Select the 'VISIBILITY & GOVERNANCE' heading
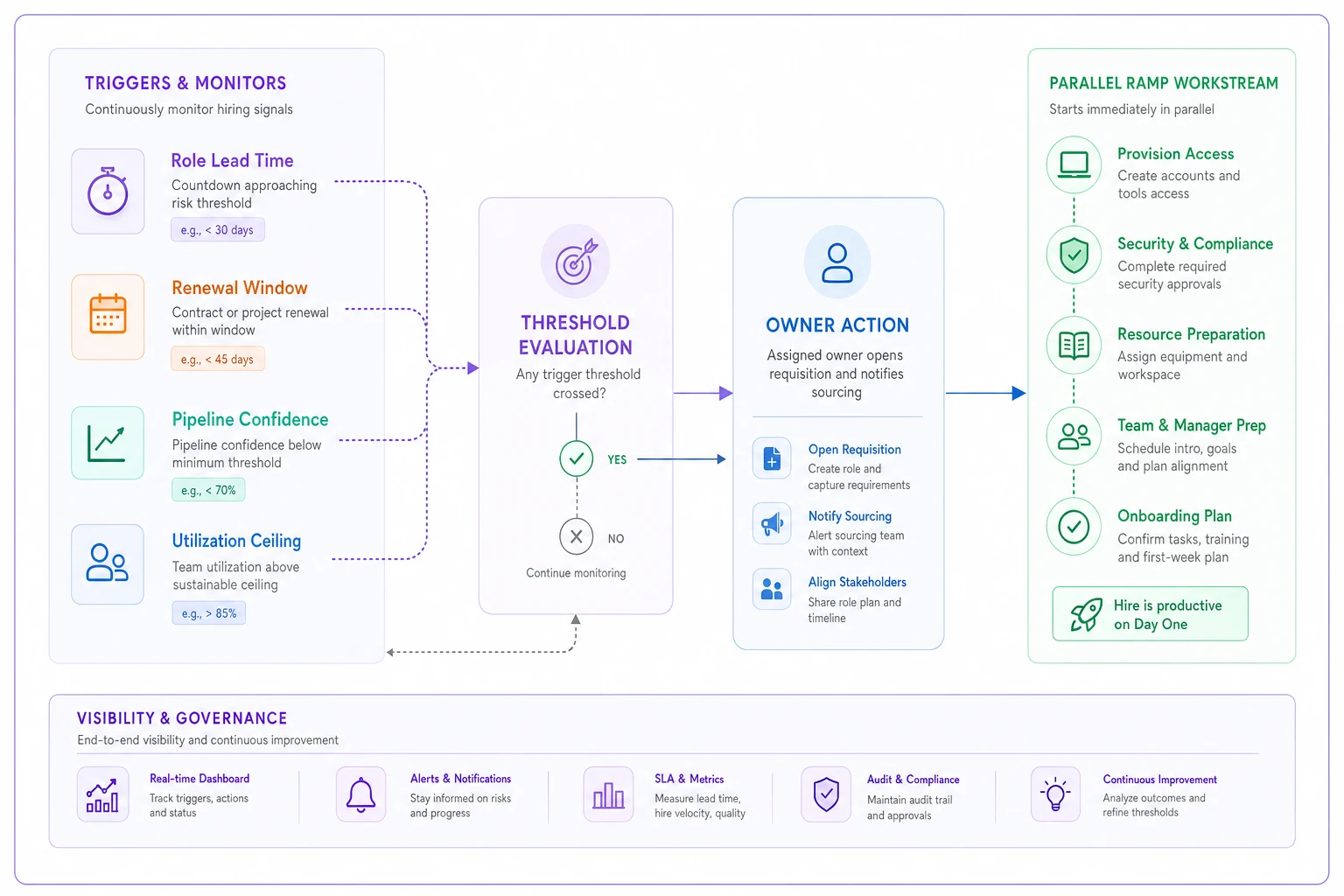The image size is (1344, 896). [x=182, y=718]
